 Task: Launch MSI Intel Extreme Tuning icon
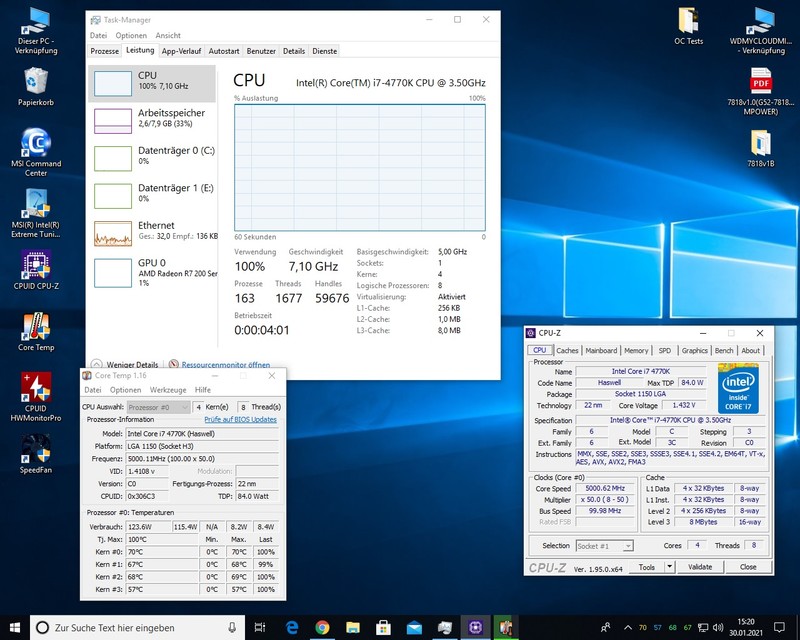click(36, 213)
